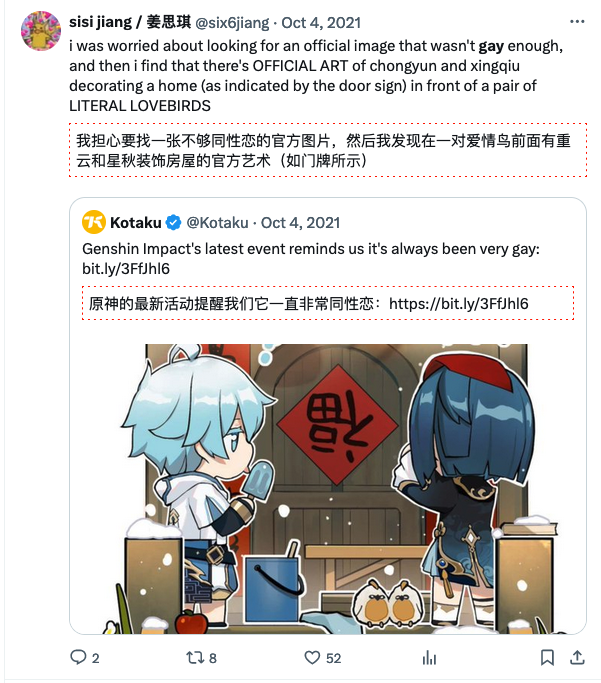Bookmark this tweet
The image size is (601, 683).
point(547,657)
